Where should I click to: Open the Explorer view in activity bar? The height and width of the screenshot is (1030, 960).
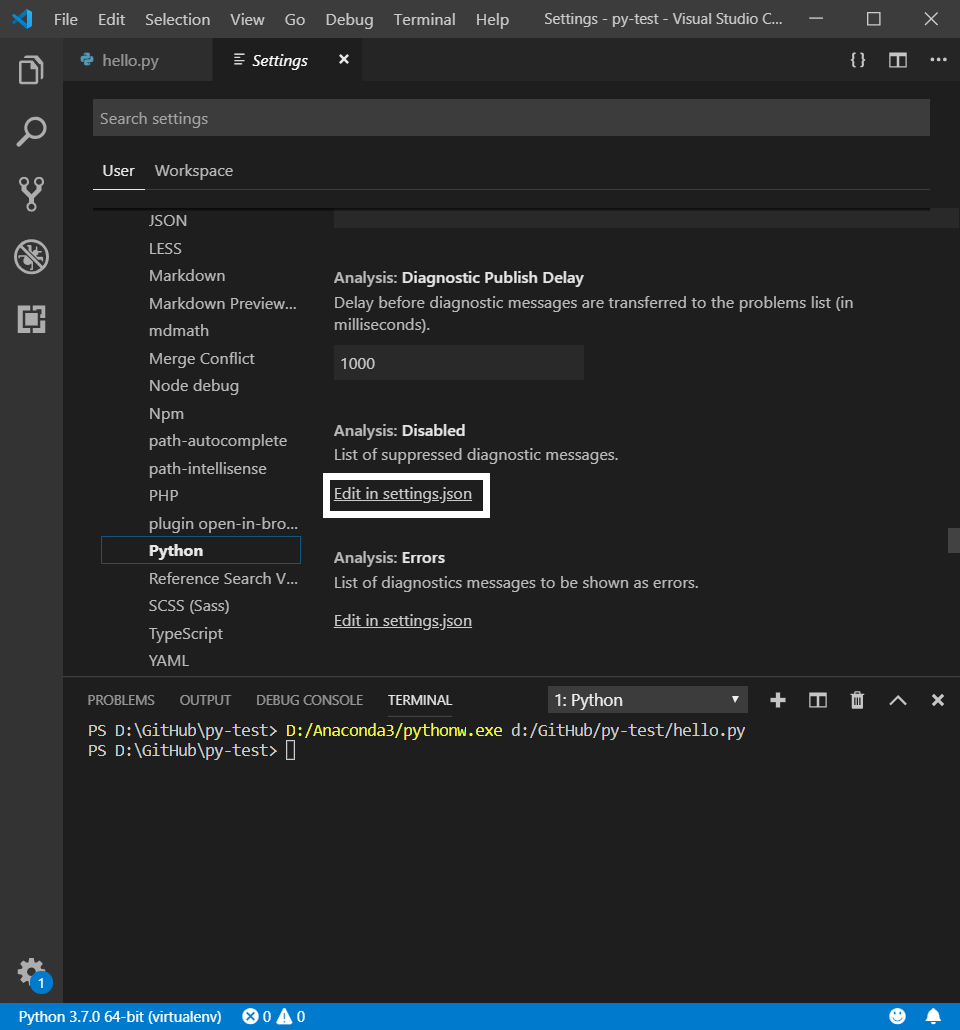[31, 70]
